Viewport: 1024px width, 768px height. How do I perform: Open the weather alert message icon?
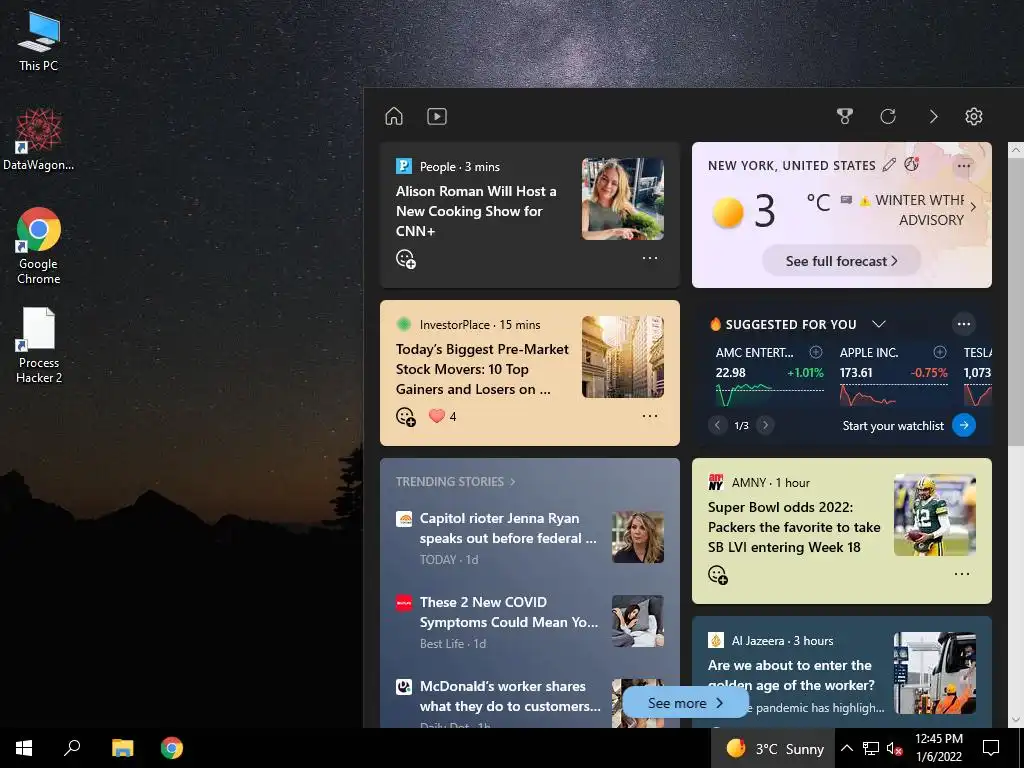coord(846,200)
